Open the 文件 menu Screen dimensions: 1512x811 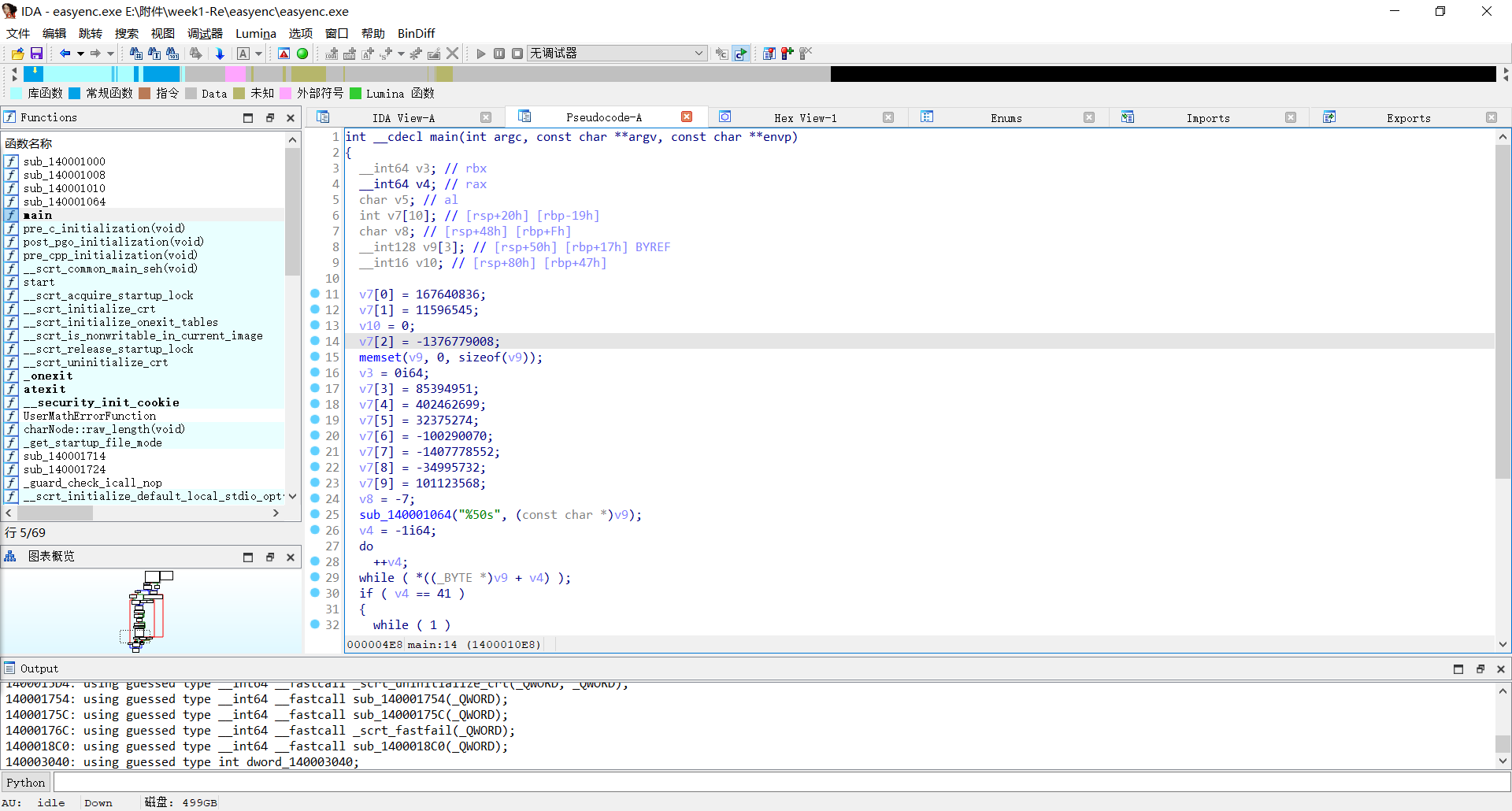(18, 33)
